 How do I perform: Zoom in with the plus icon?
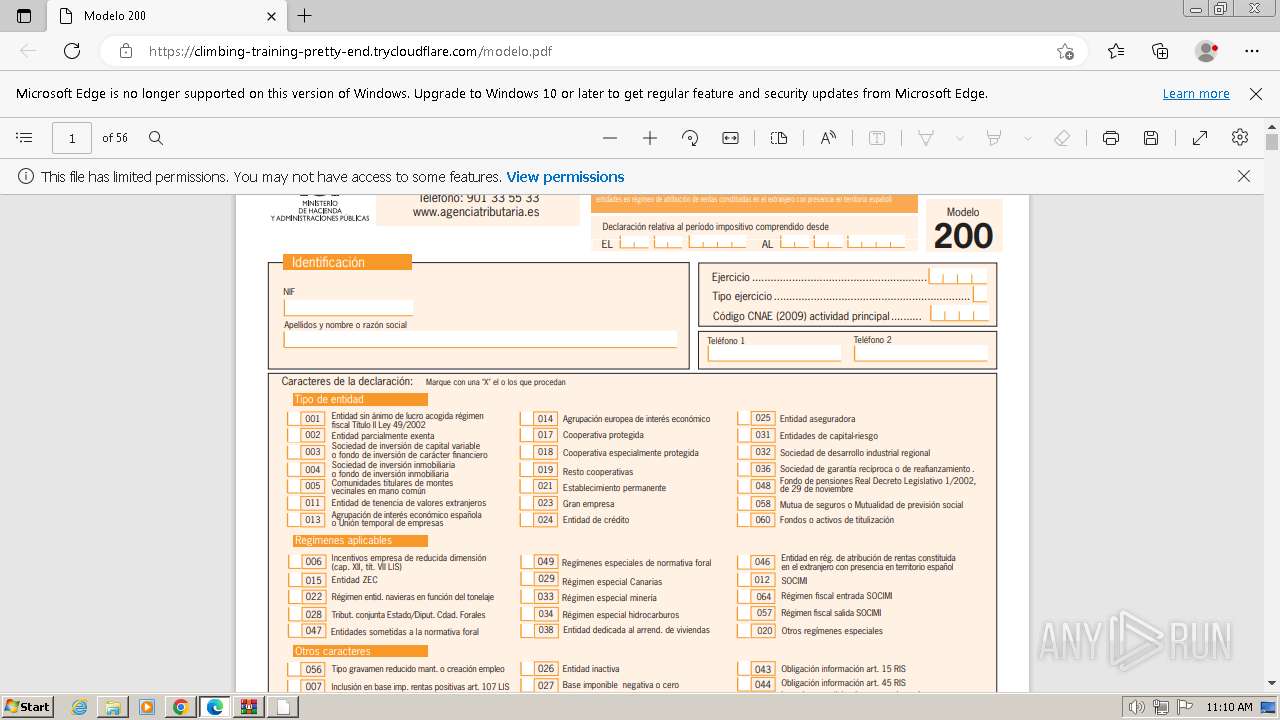pyautogui.click(x=650, y=138)
